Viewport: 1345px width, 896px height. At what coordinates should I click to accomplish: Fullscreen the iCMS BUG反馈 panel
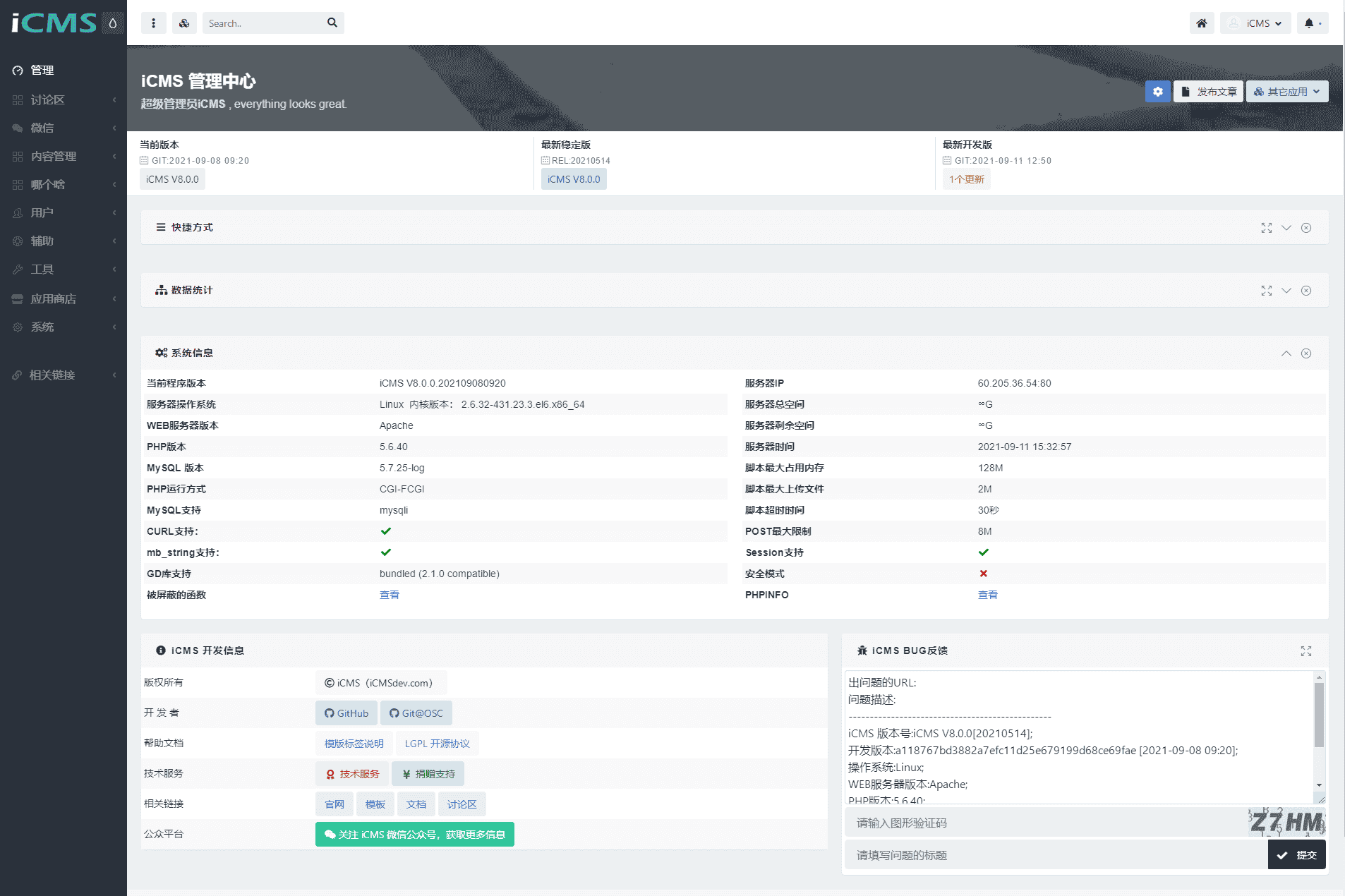tap(1306, 651)
